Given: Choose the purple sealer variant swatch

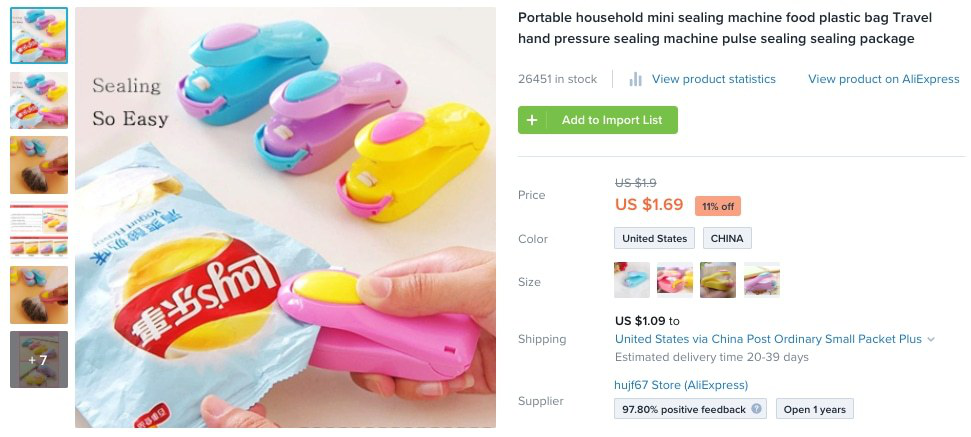Looking at the screenshot, I should coord(762,280).
